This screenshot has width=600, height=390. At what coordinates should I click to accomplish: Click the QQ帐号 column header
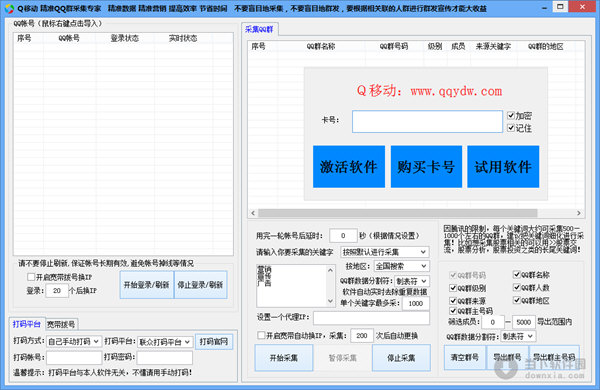69,38
